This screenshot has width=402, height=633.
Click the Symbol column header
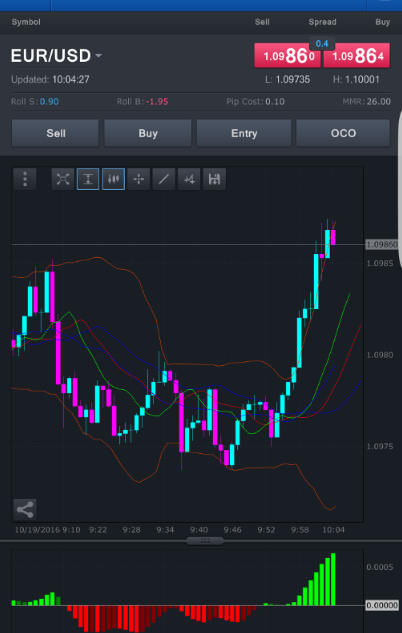tap(26, 22)
